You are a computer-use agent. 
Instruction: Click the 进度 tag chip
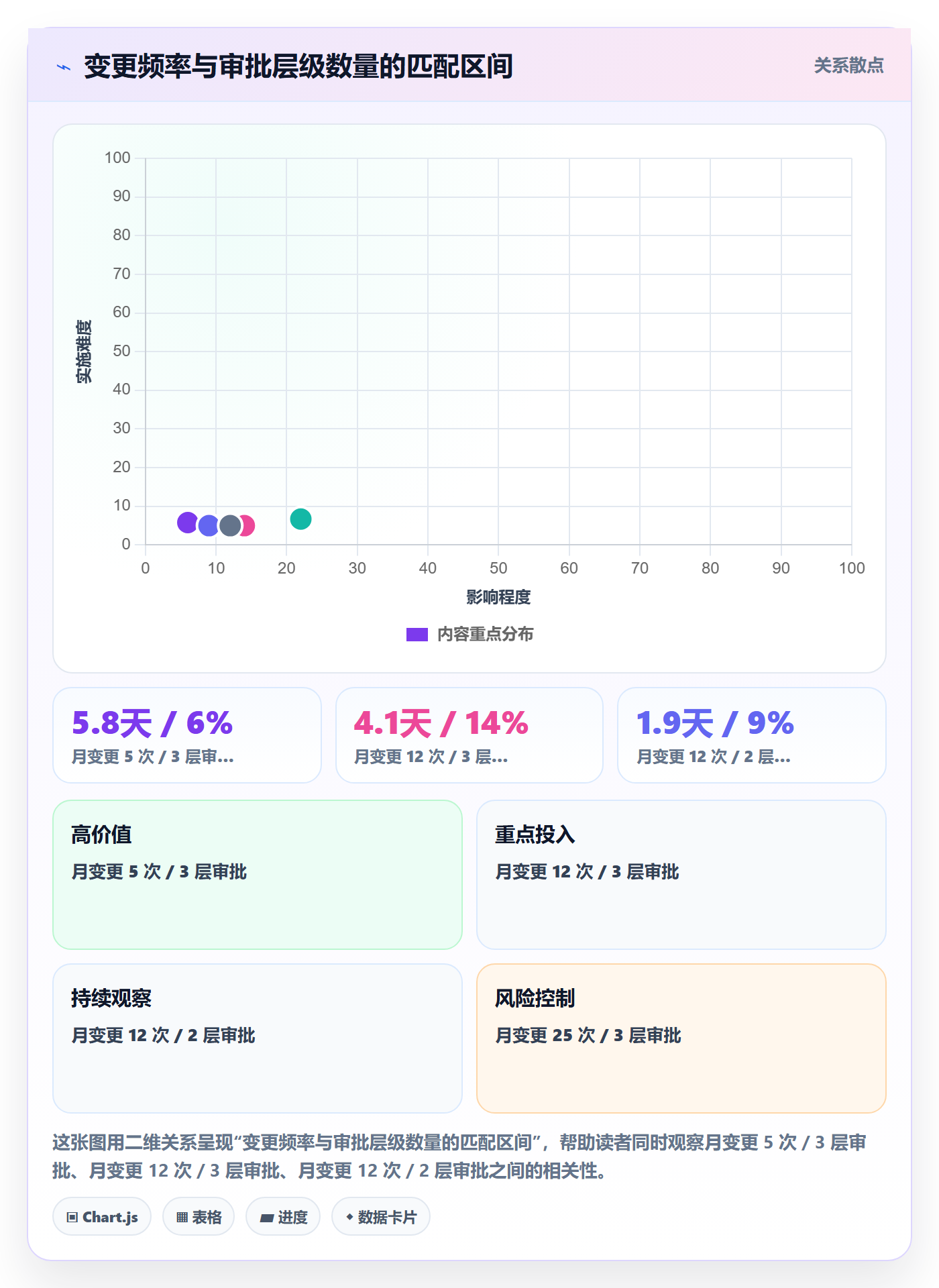click(283, 1217)
